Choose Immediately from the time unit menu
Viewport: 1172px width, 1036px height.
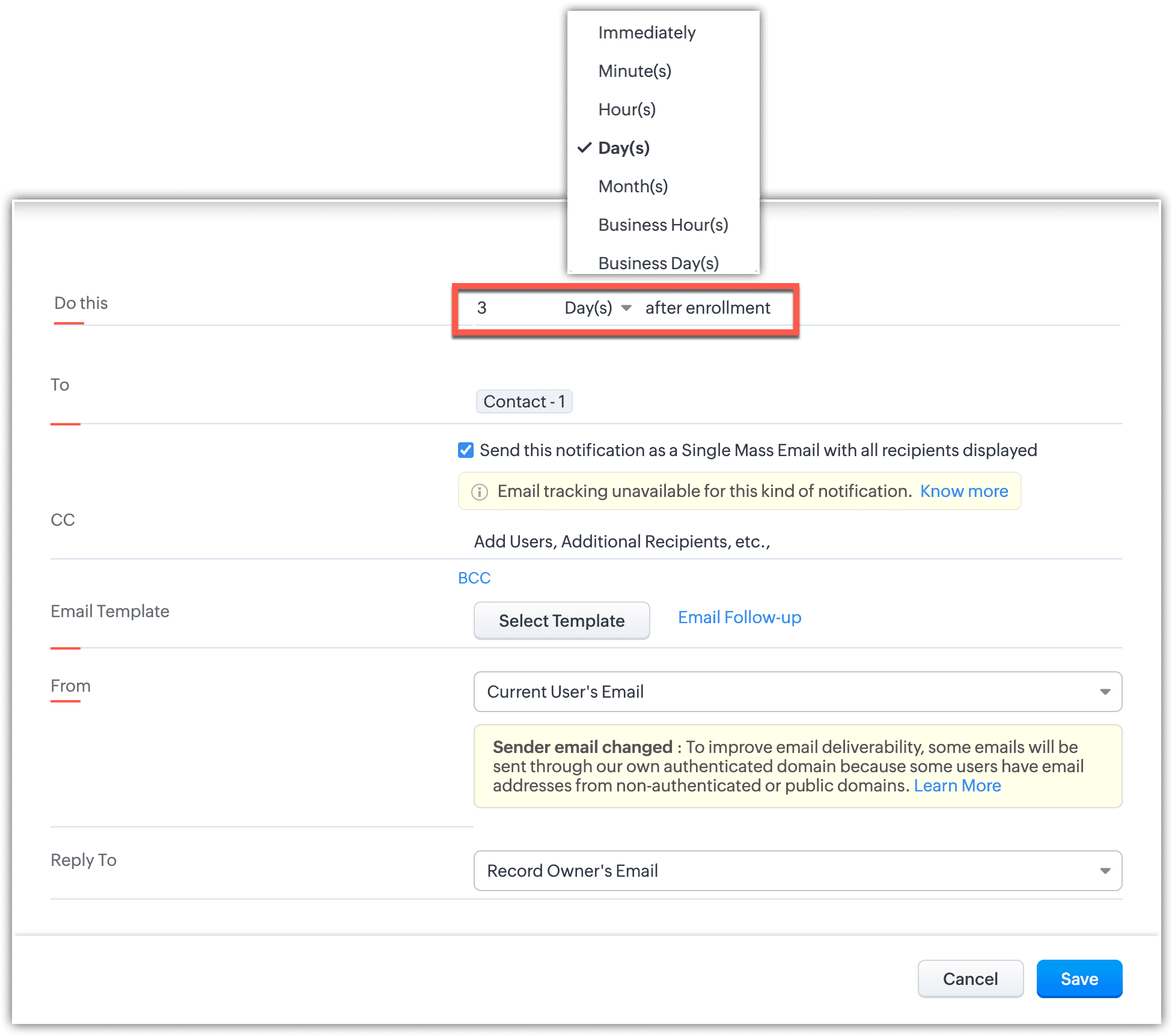tap(647, 32)
